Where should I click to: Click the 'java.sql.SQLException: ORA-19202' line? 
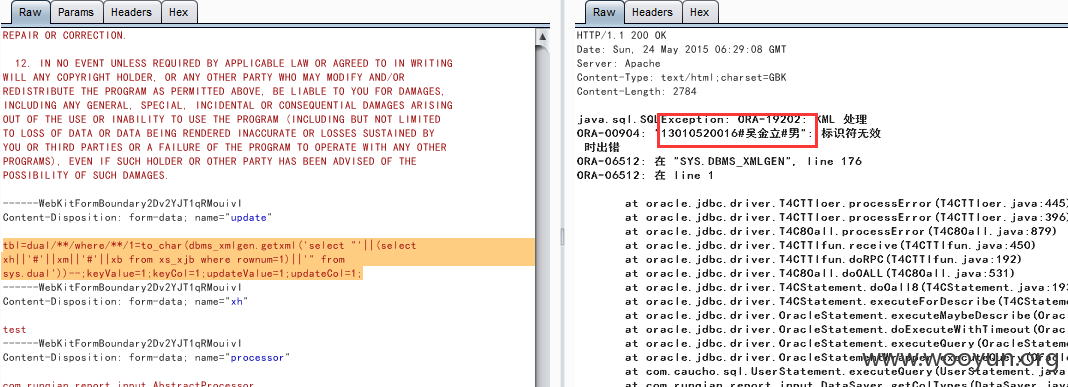(721, 119)
